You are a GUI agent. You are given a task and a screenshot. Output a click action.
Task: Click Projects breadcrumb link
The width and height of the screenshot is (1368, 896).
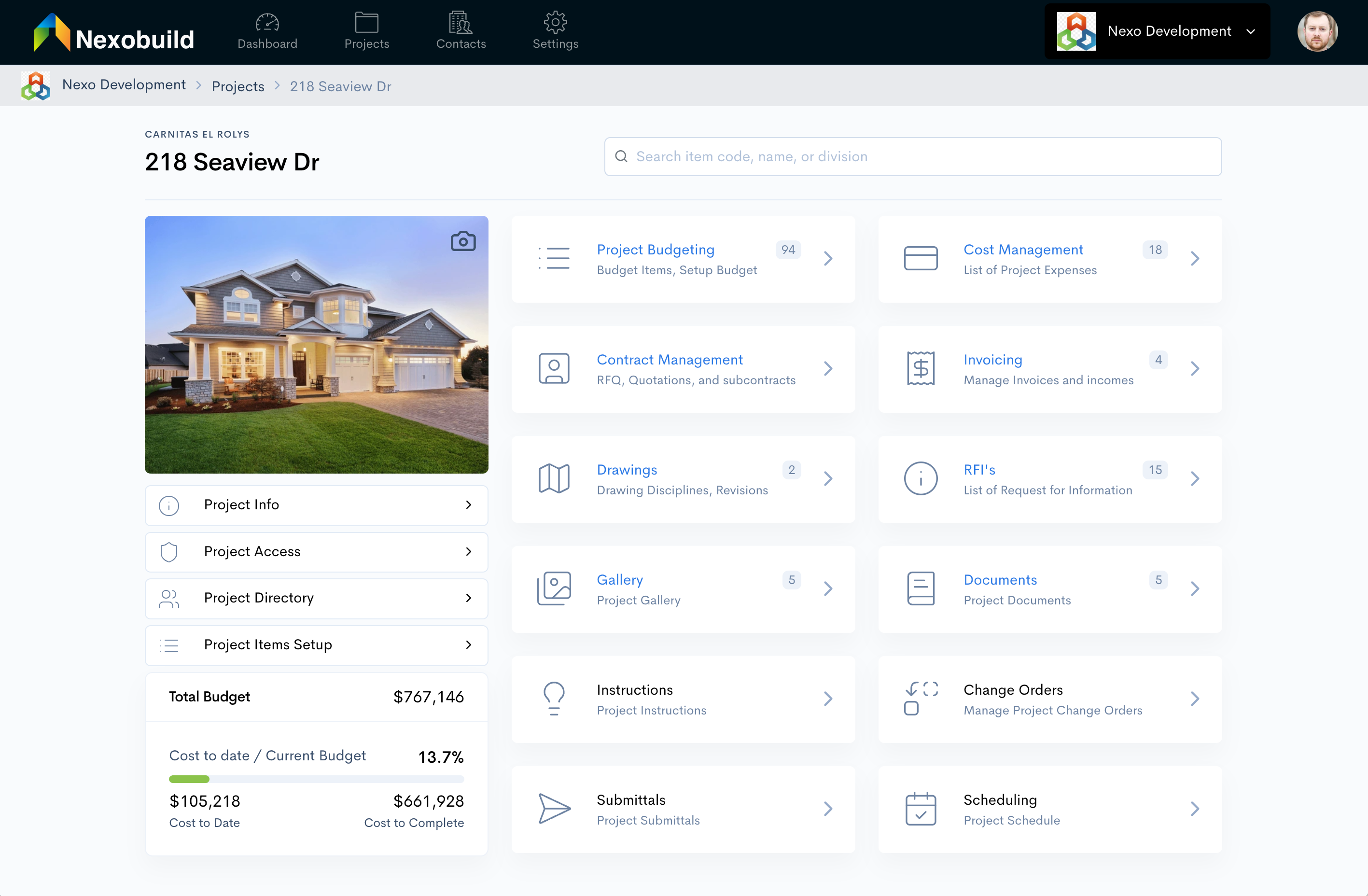tap(238, 86)
